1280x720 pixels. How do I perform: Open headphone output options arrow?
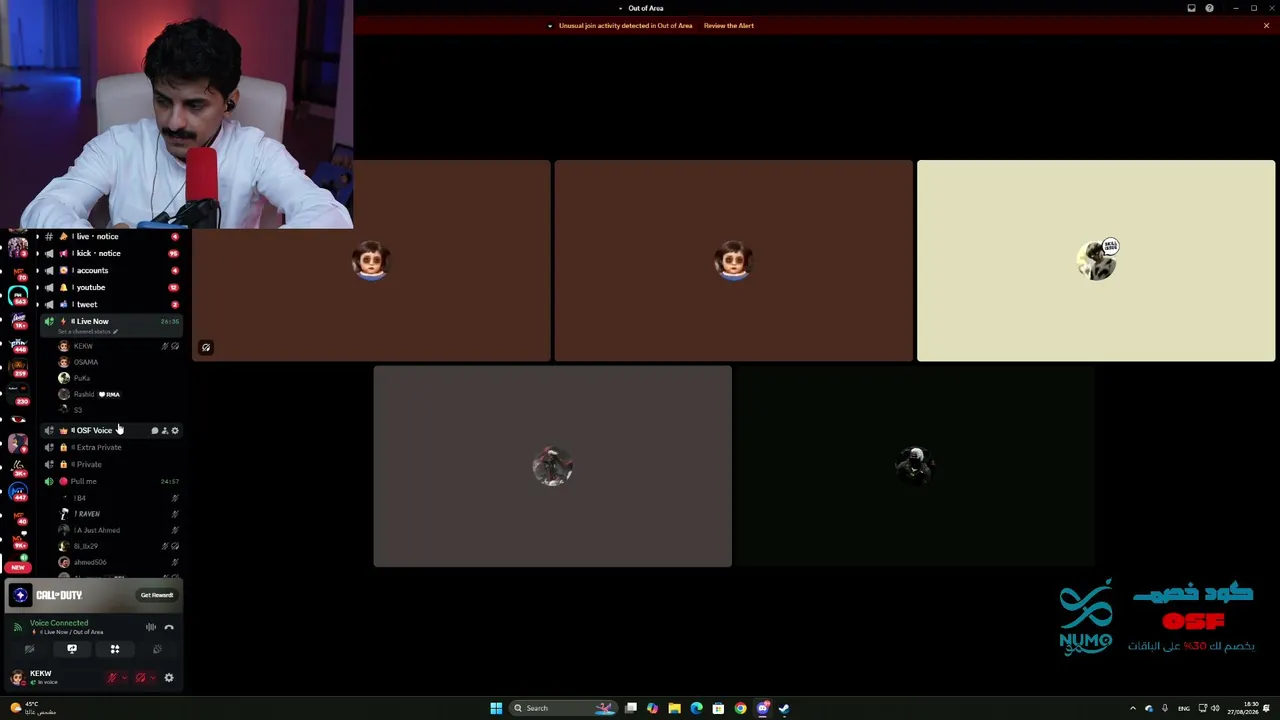pyautogui.click(x=152, y=678)
